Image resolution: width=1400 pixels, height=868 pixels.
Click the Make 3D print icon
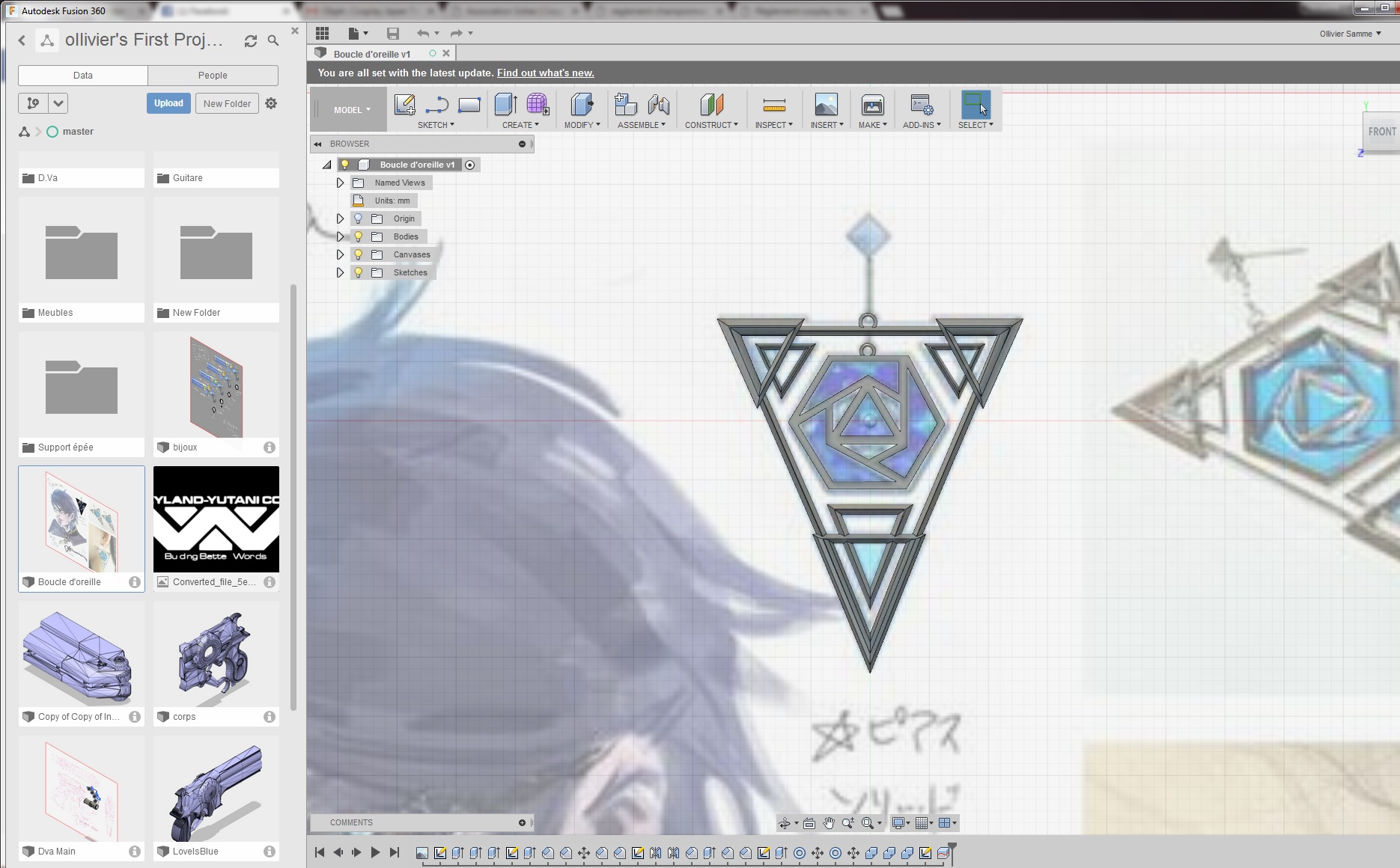pyautogui.click(x=872, y=105)
